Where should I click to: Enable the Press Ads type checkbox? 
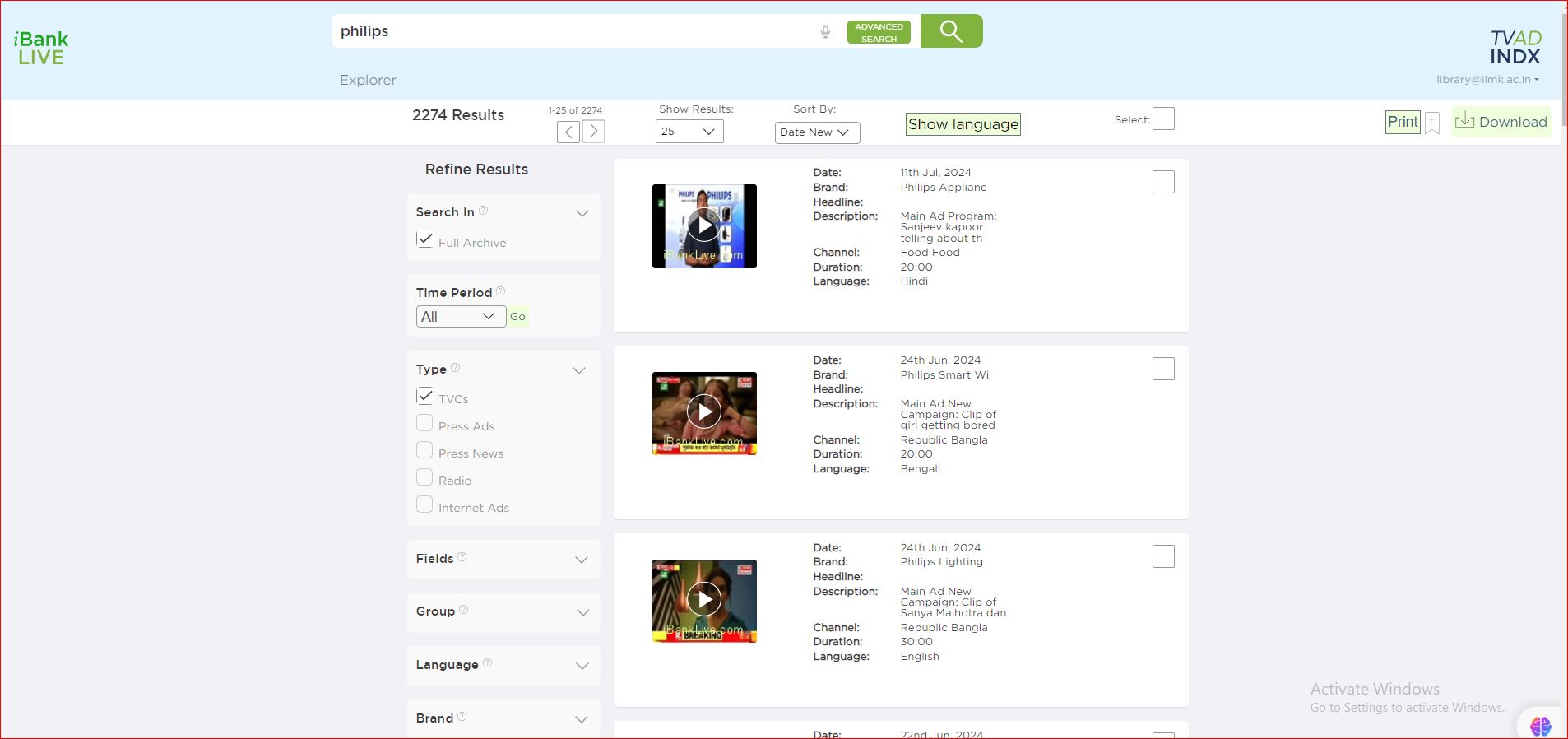tap(424, 423)
